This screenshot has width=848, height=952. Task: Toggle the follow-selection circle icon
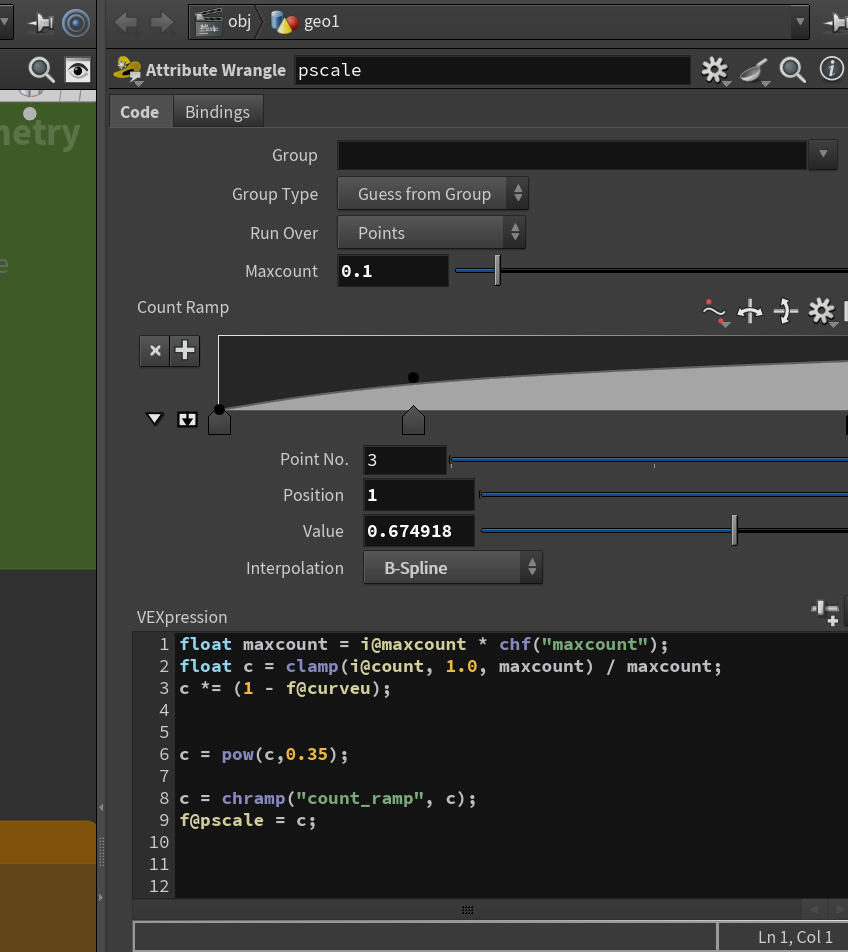click(x=76, y=23)
